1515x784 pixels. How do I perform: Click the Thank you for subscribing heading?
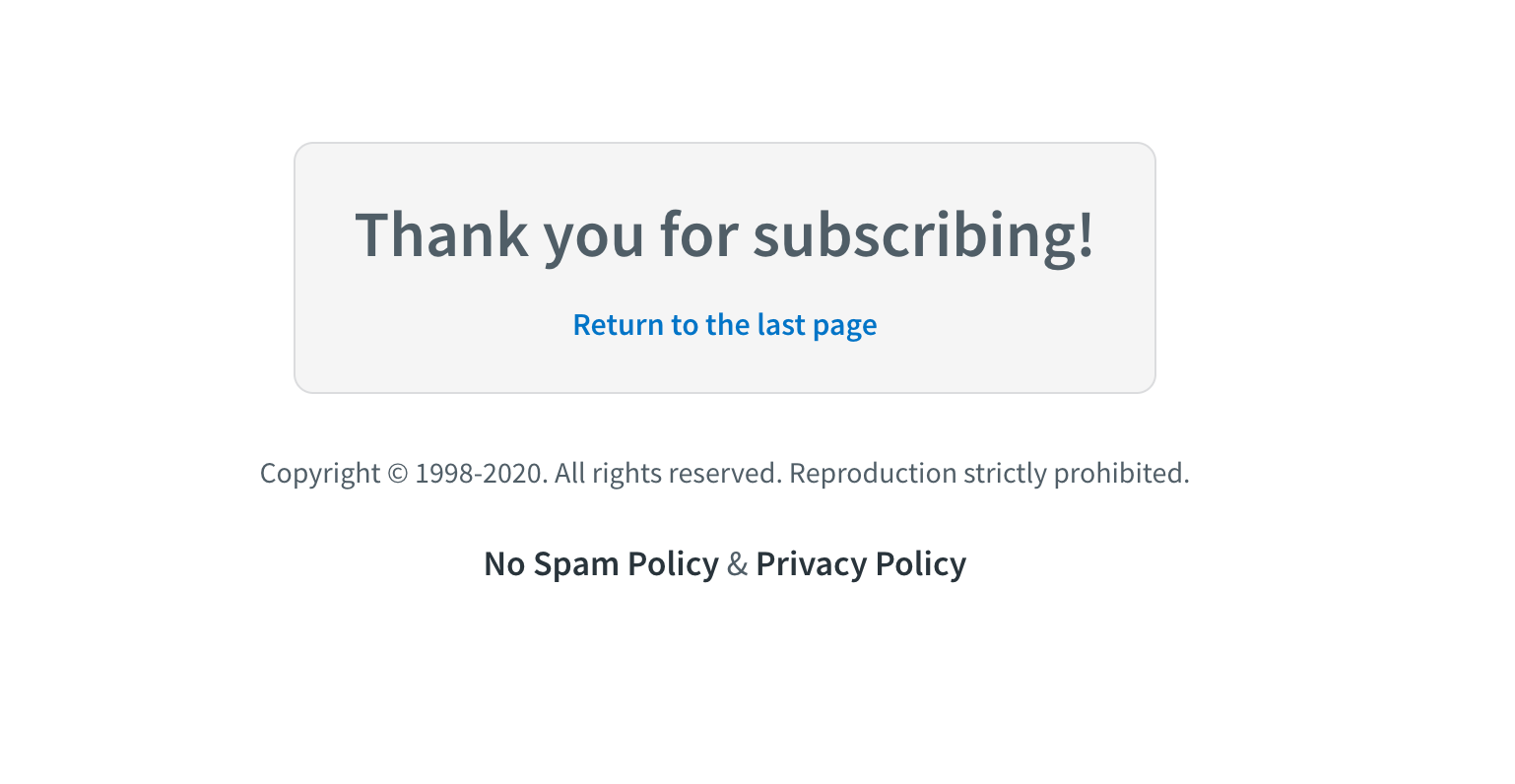tap(724, 235)
